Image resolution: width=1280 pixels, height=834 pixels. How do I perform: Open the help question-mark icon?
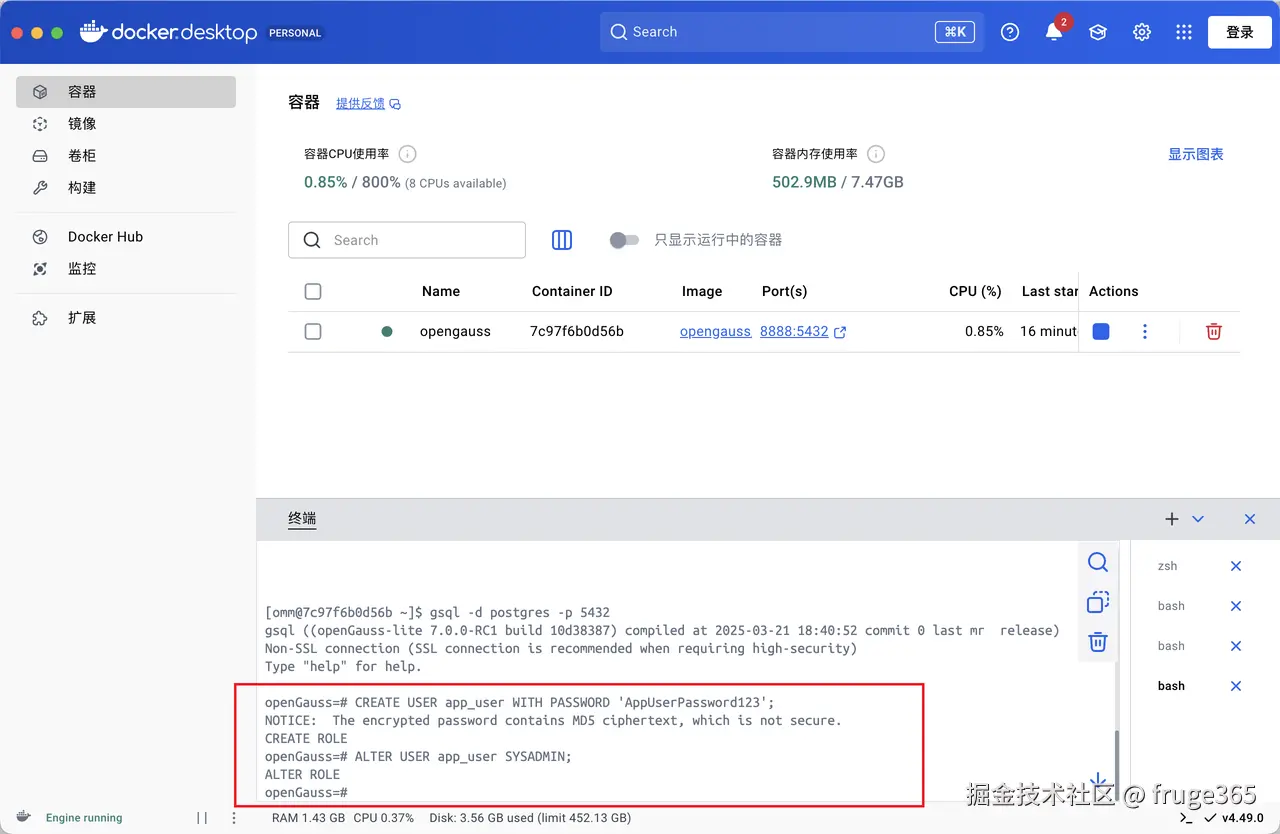pos(1009,31)
